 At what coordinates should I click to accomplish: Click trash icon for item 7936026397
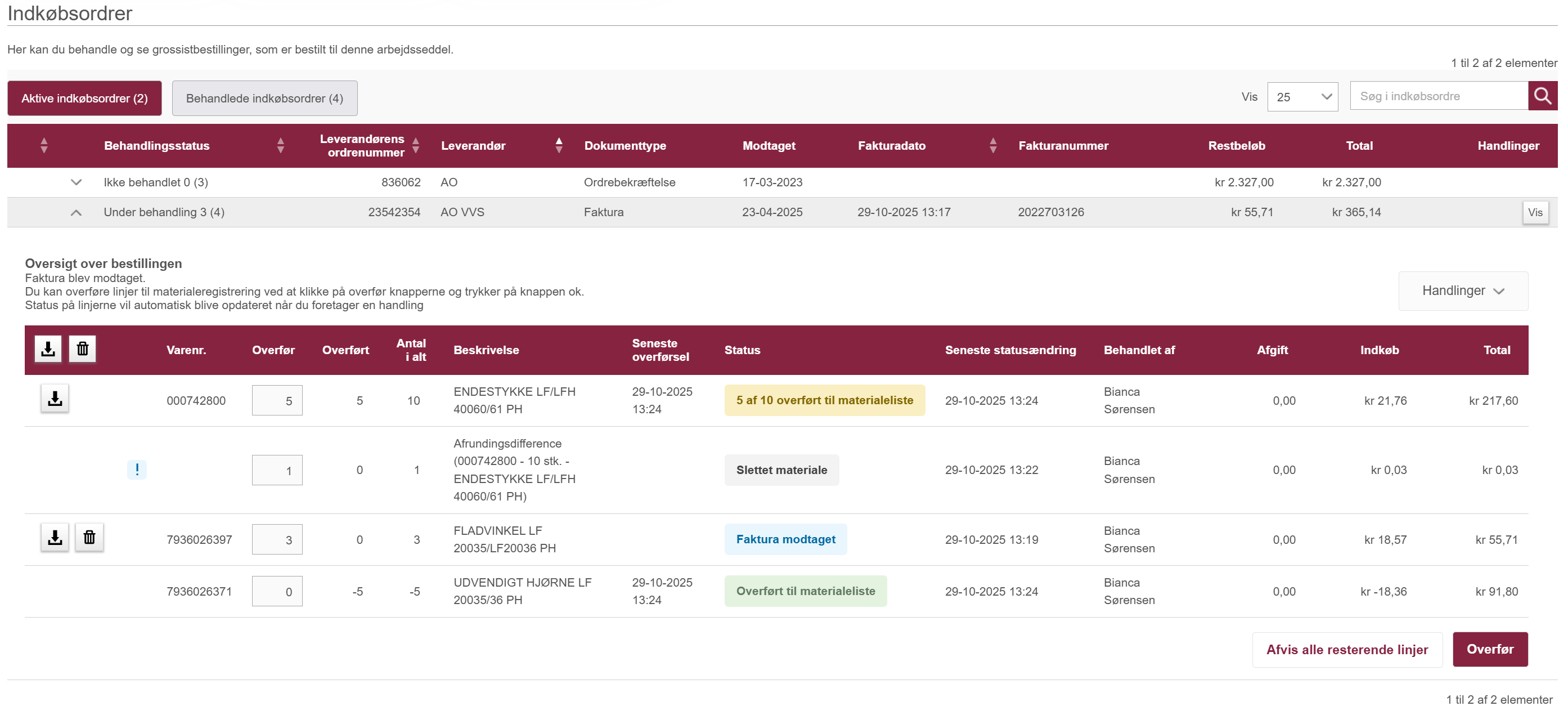pyautogui.click(x=89, y=538)
